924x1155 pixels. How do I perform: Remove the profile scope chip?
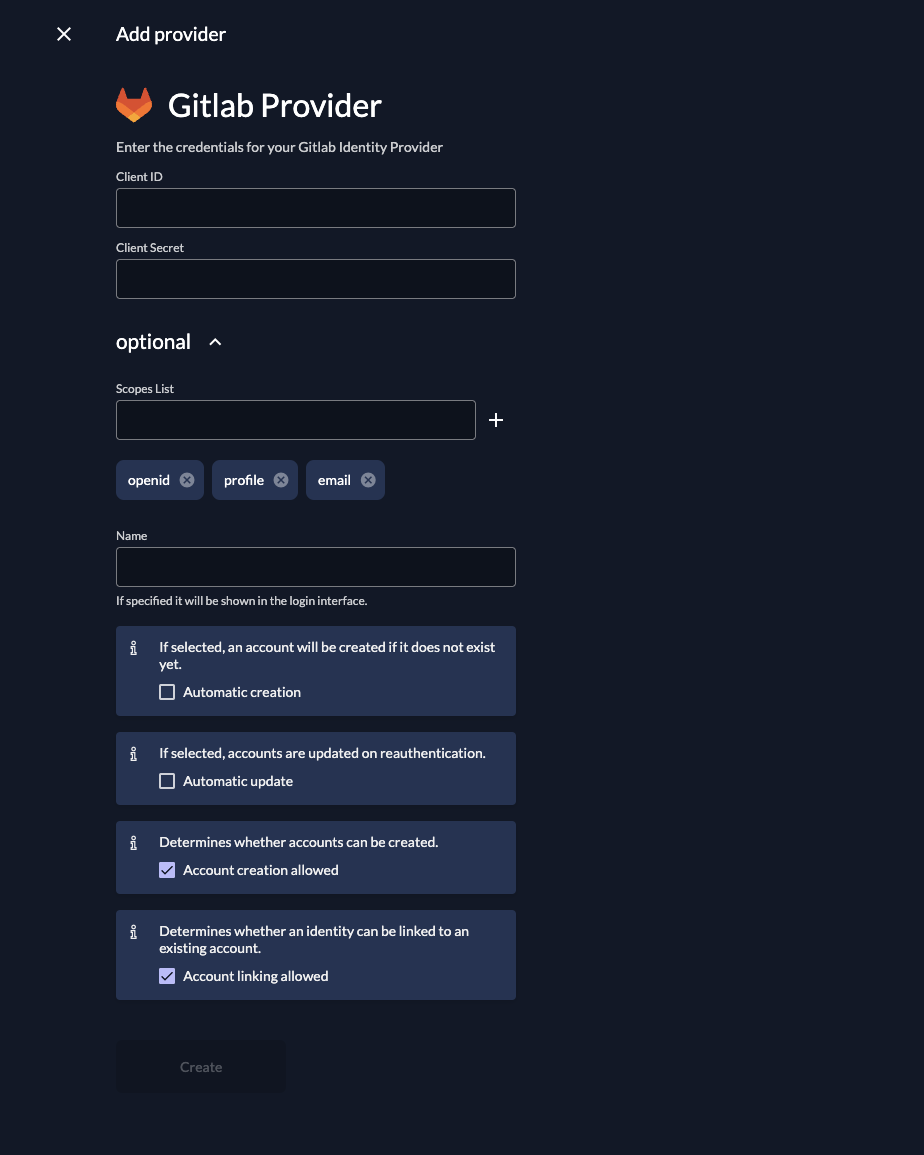coord(281,480)
